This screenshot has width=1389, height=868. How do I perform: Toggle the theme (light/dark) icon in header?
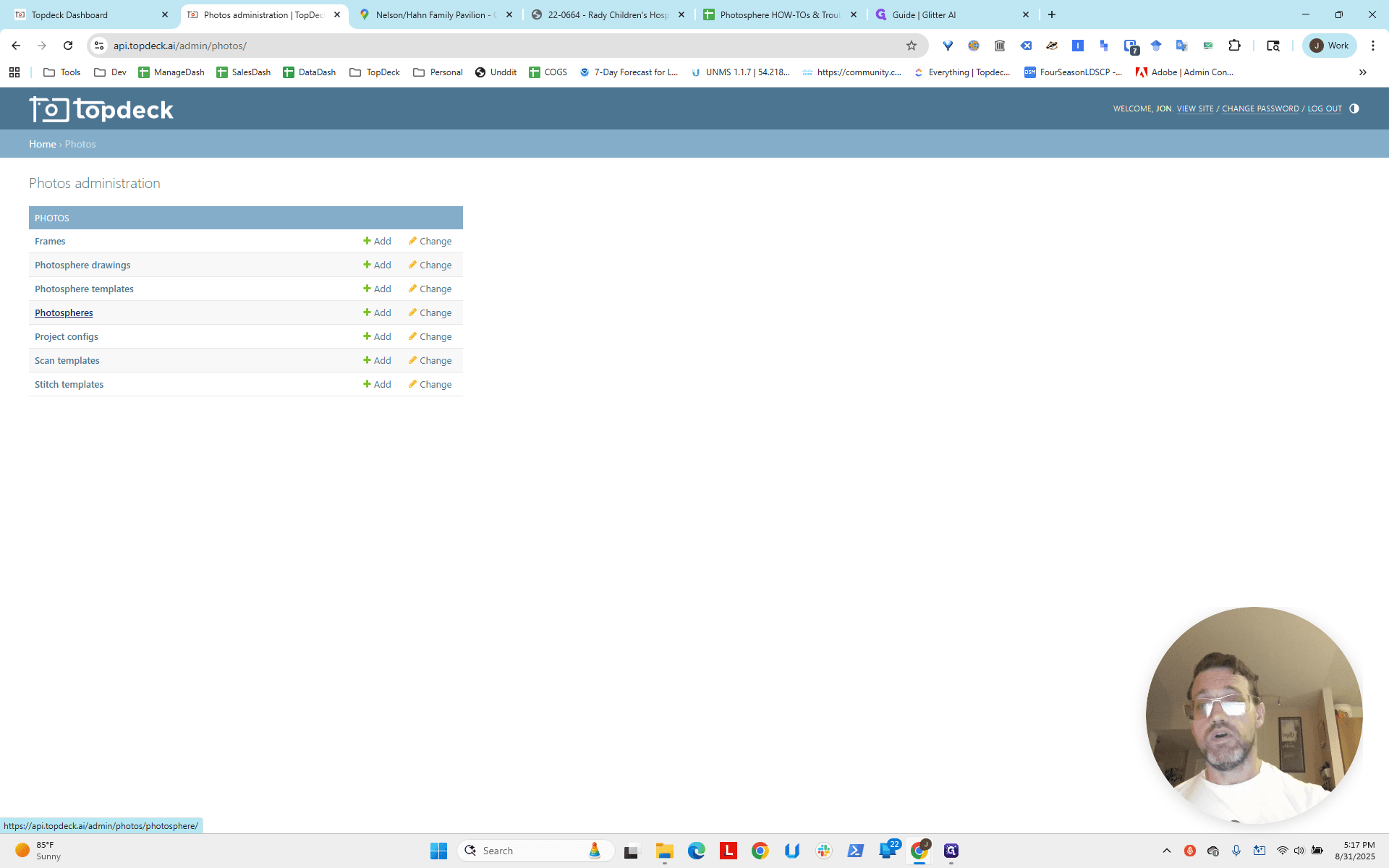(1354, 109)
